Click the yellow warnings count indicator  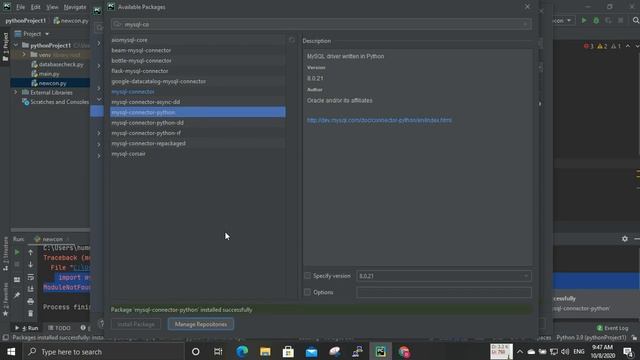pos(602,46)
